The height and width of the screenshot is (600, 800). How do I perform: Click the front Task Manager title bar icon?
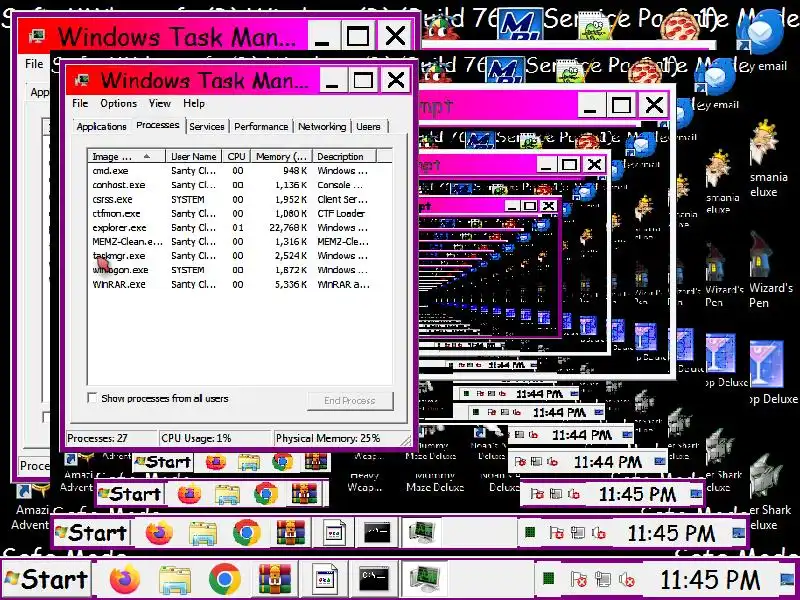tap(82, 80)
